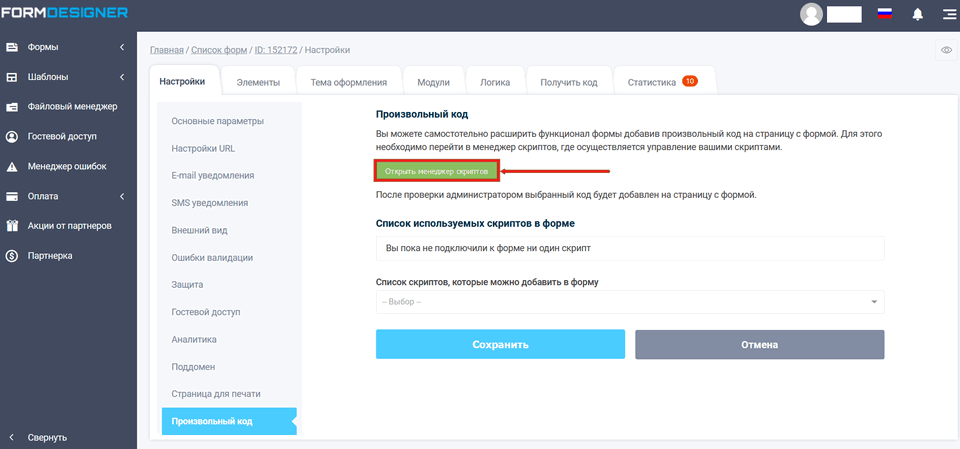Open the Логика tab
960x449 pixels.
(x=495, y=82)
